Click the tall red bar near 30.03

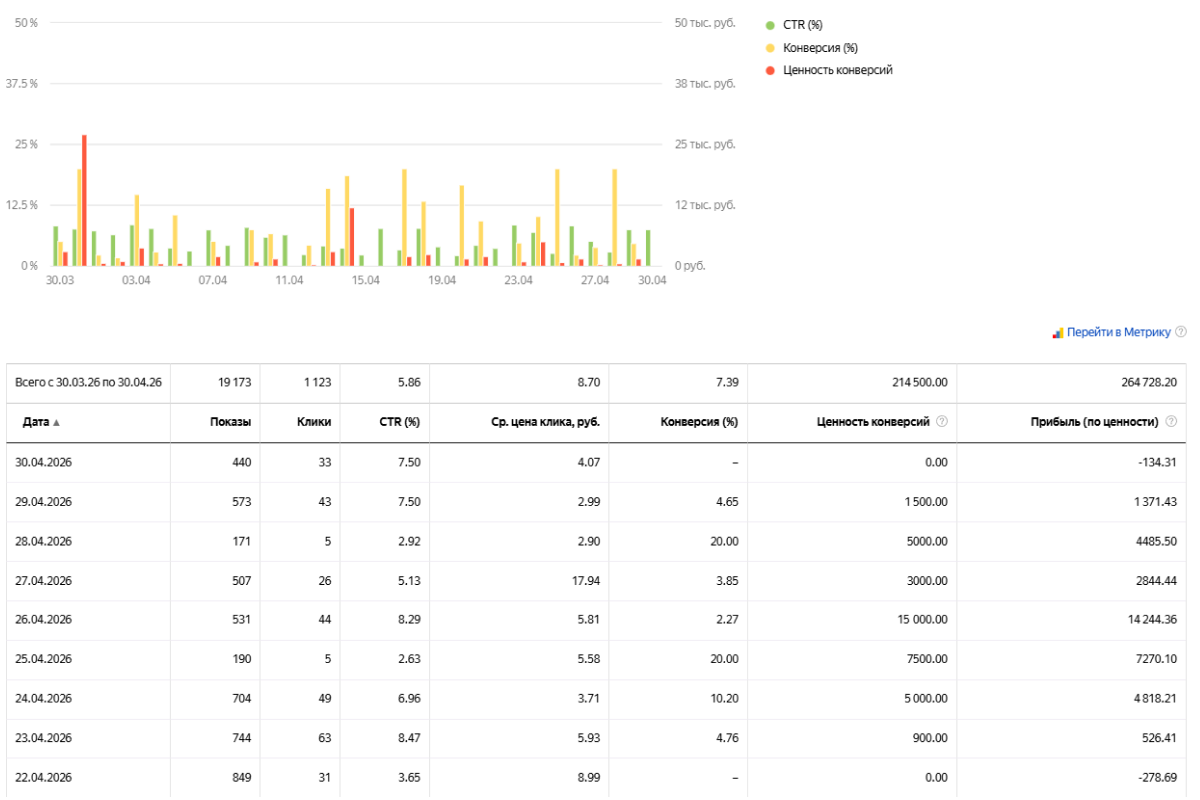pos(84,200)
